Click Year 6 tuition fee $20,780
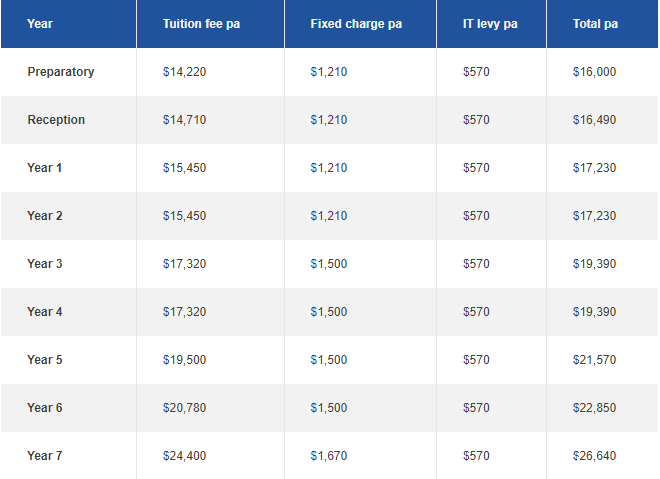This screenshot has height=479, width=660. 184,408
